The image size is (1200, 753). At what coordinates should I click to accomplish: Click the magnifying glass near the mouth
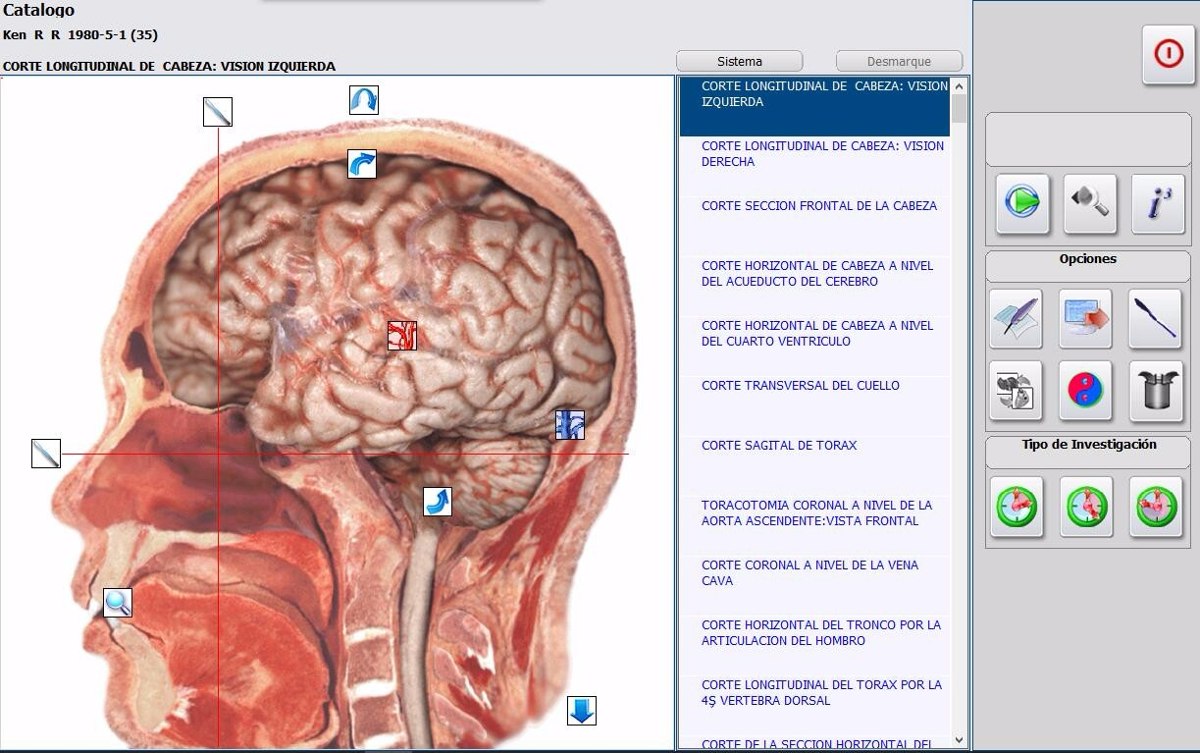tap(118, 603)
